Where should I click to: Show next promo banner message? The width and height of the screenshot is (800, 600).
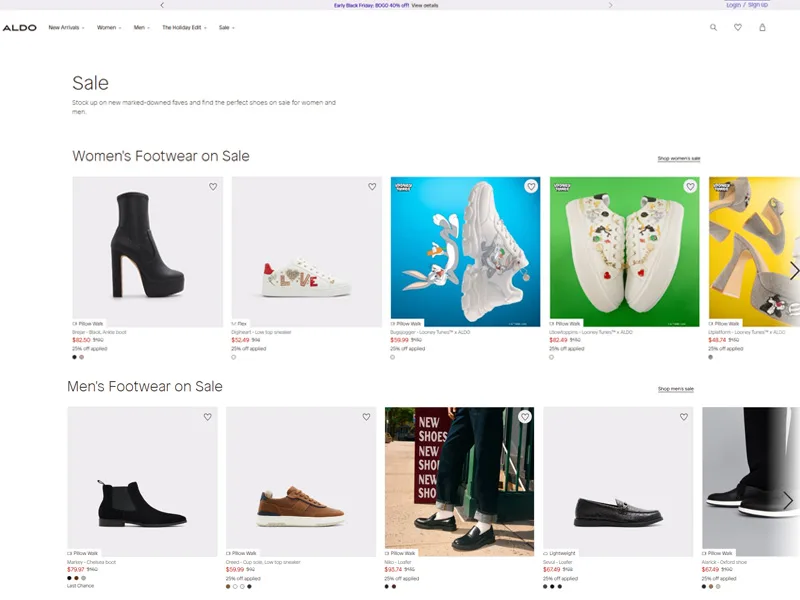(x=610, y=5)
